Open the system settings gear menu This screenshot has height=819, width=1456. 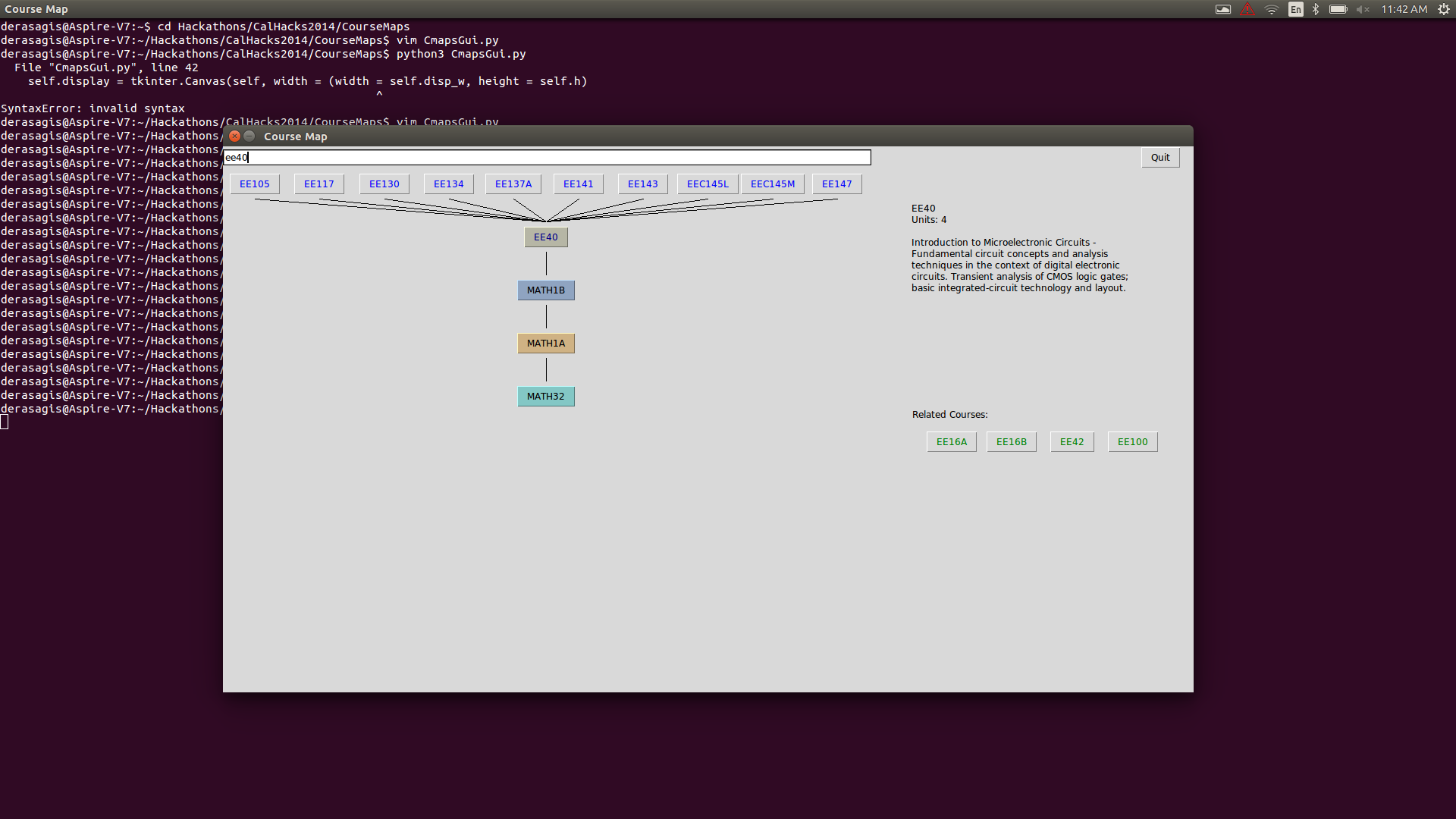[x=1444, y=9]
